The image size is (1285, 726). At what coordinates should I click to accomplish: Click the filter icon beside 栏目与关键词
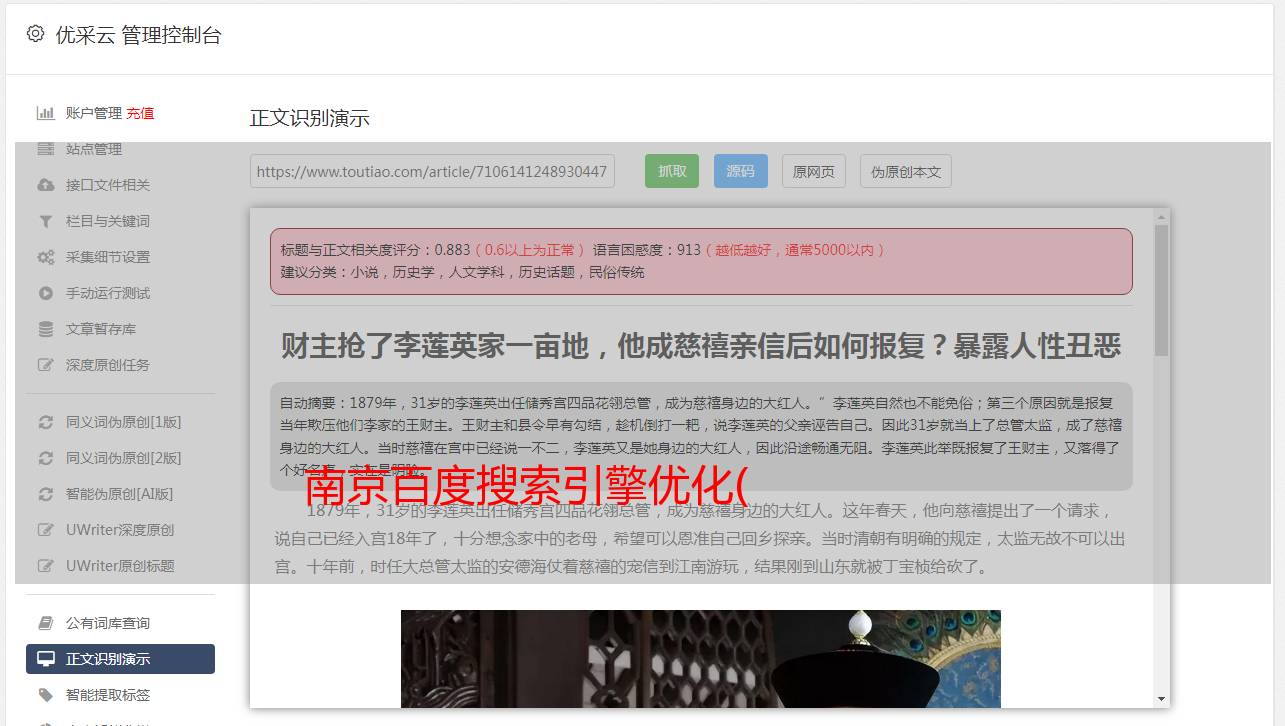tap(45, 221)
